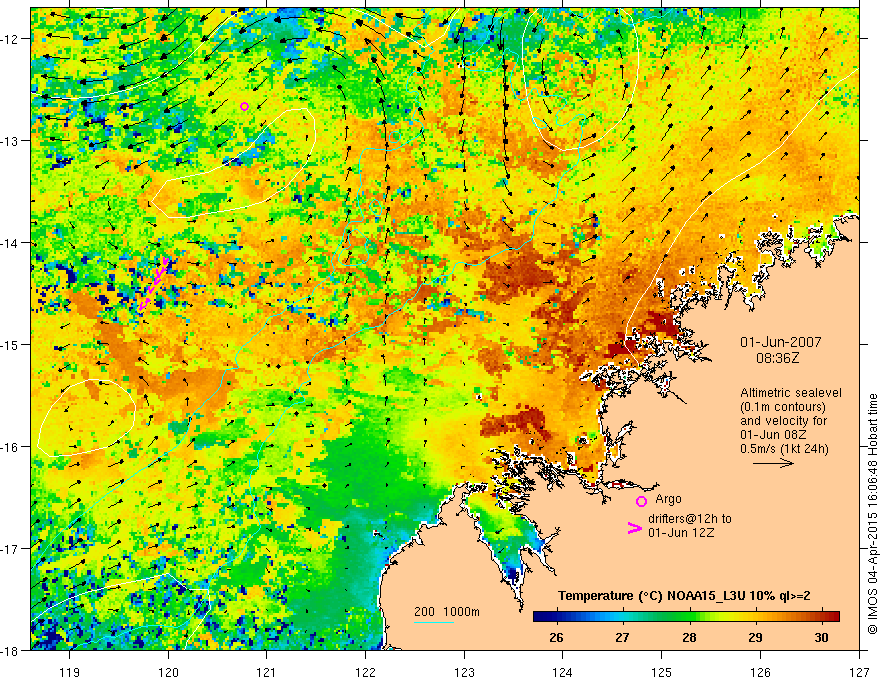Click the 'Argo' legend label
This screenshot has height=680, width=880.
(x=668, y=499)
